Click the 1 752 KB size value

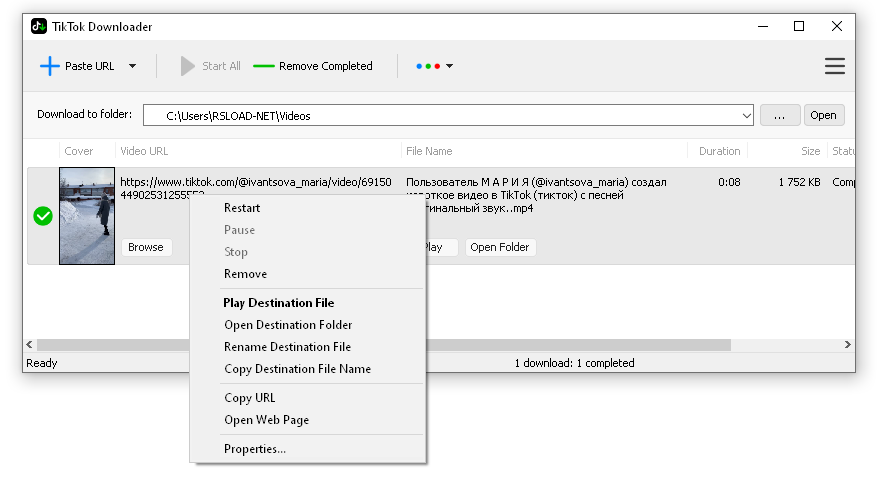point(799,182)
